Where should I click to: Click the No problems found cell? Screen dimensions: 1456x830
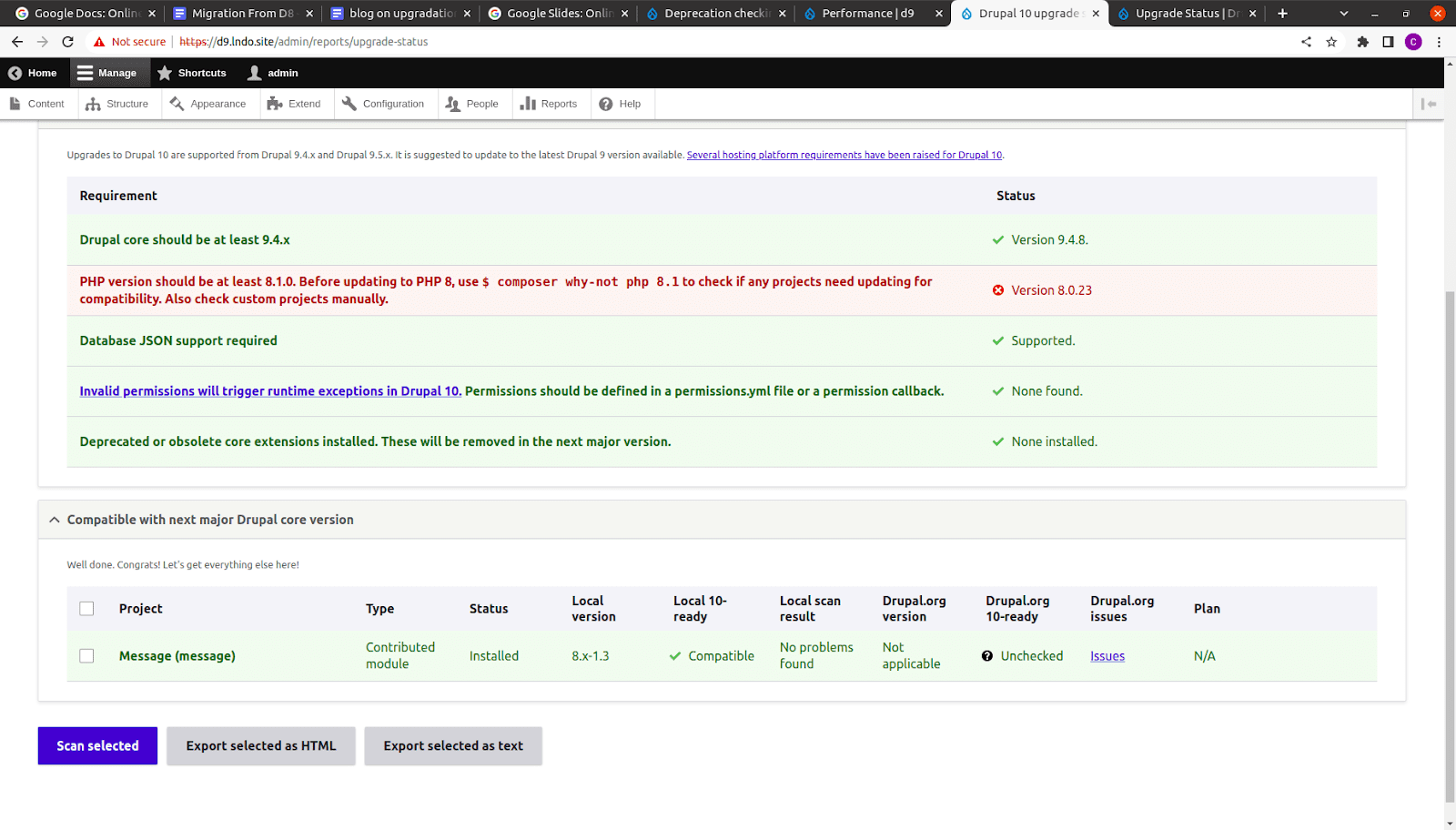(816, 655)
